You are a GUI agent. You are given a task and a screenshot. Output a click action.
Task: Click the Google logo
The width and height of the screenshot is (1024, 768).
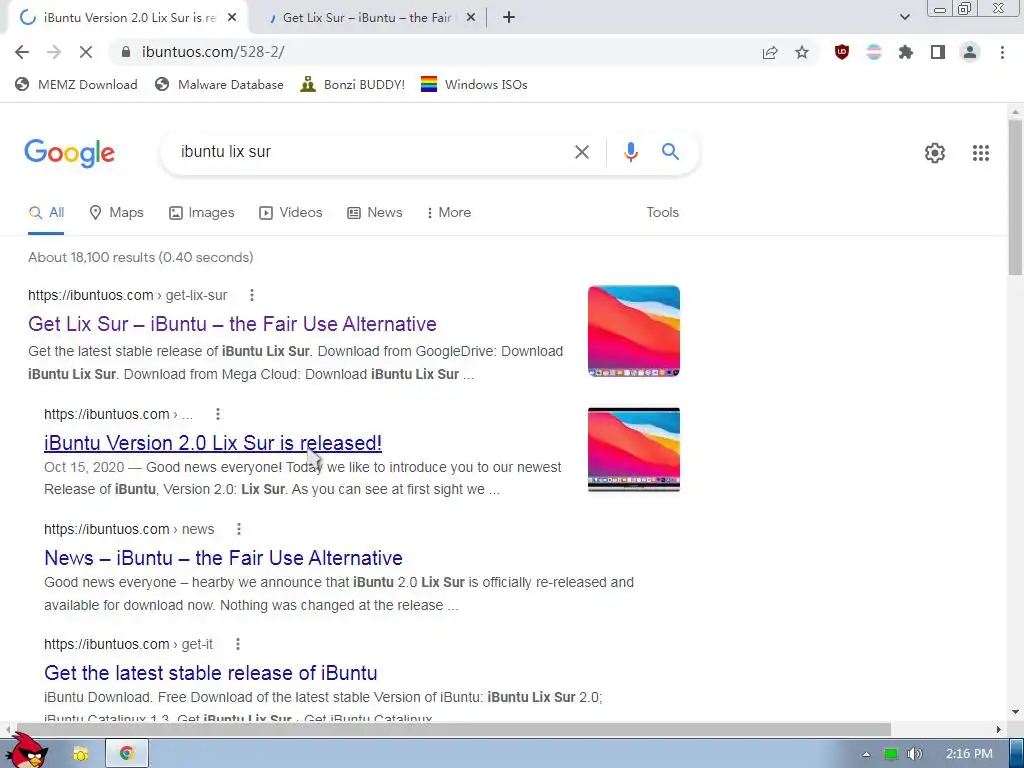point(69,153)
